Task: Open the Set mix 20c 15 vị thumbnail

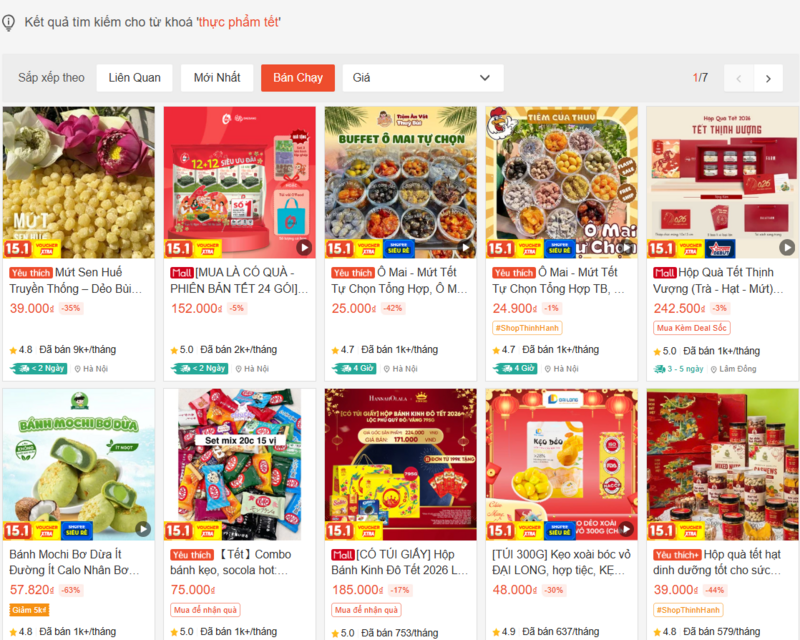Action: click(240, 464)
